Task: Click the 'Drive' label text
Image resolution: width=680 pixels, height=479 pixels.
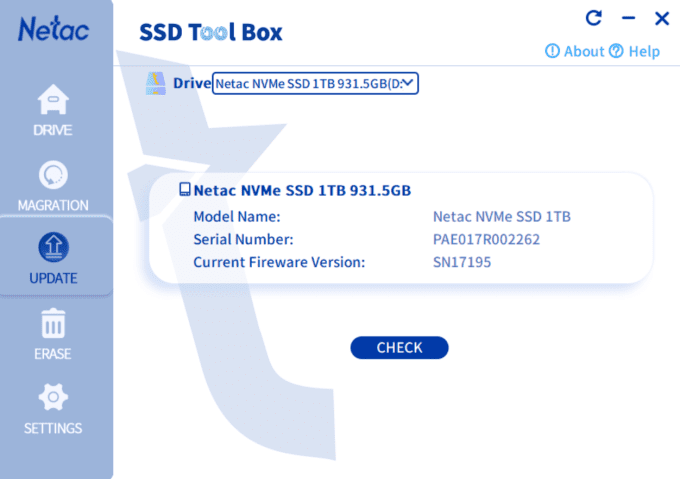Action: pyautogui.click(x=192, y=83)
